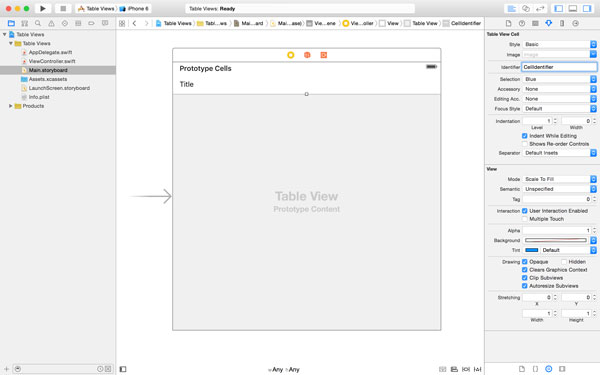Switch to Assistant editor
600x375 pixels.
[x=526, y=8]
